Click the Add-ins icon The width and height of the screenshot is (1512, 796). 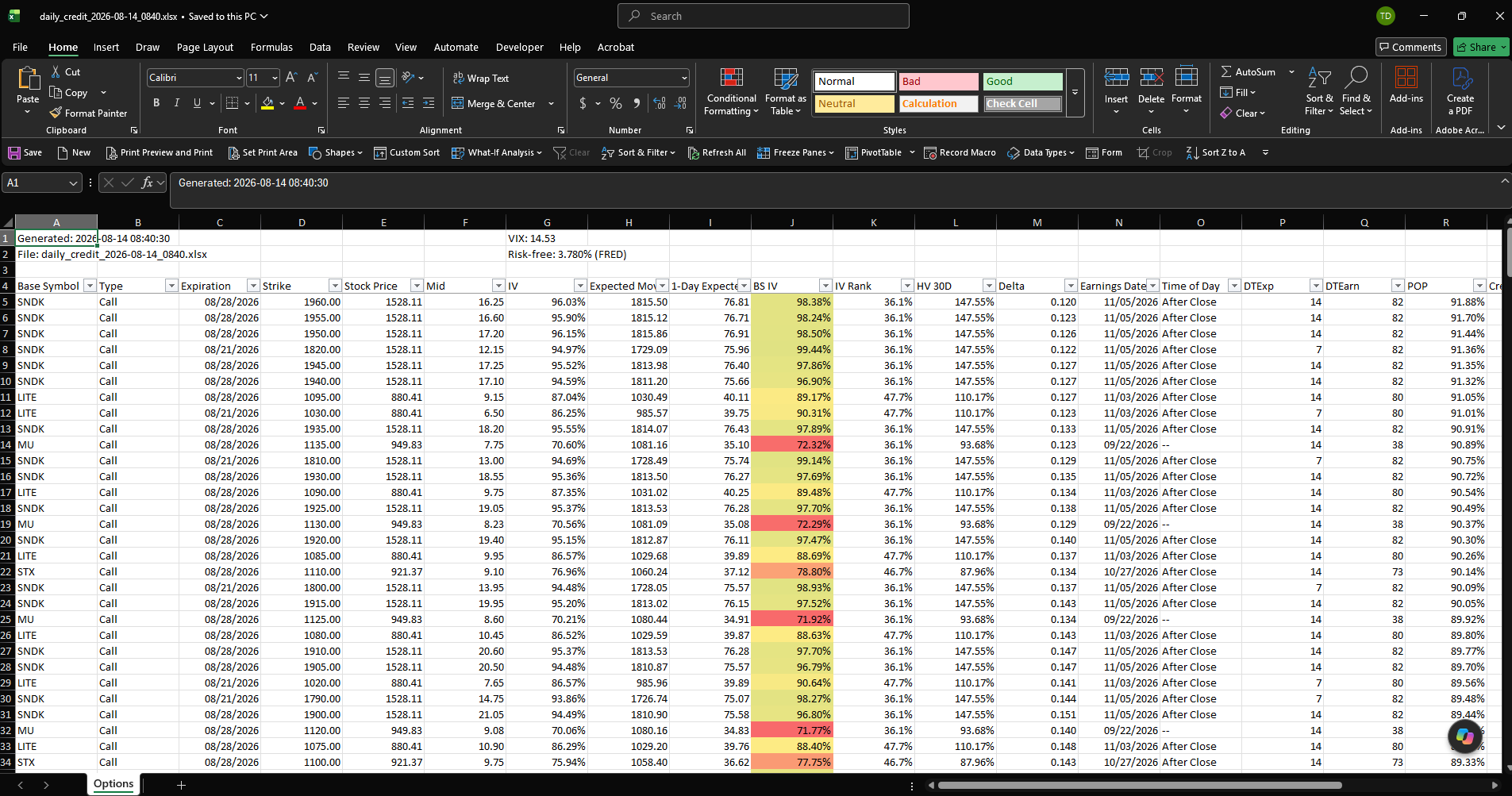pos(1406,77)
